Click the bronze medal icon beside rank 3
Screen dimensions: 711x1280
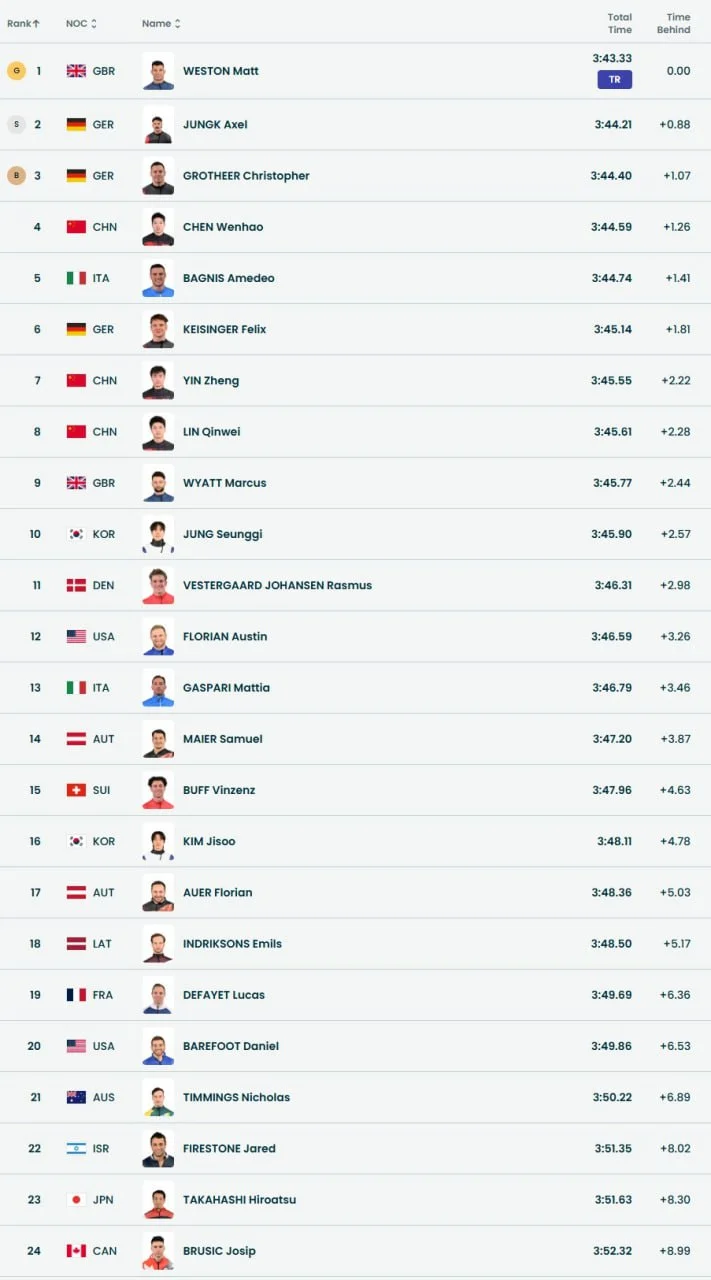16,176
